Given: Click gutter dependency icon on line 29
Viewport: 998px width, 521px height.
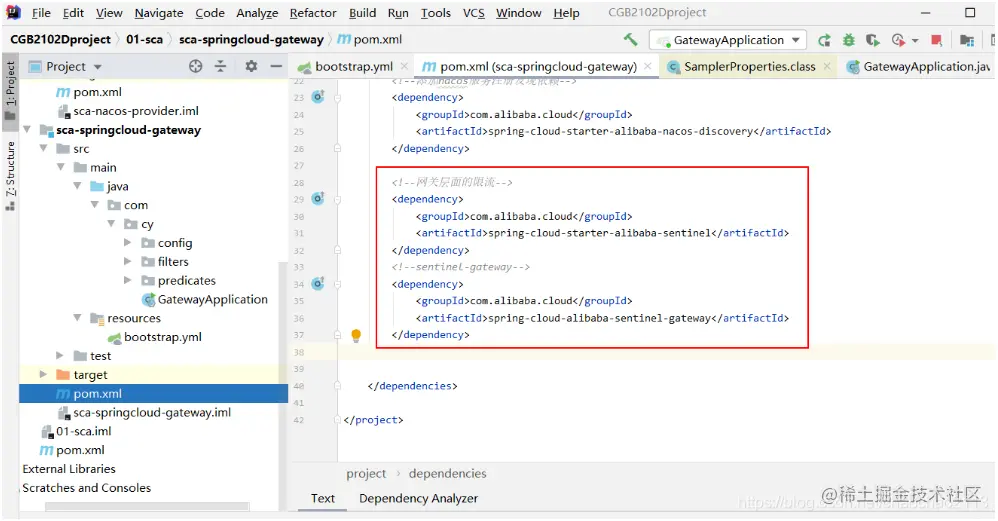Looking at the screenshot, I should (x=318, y=198).
